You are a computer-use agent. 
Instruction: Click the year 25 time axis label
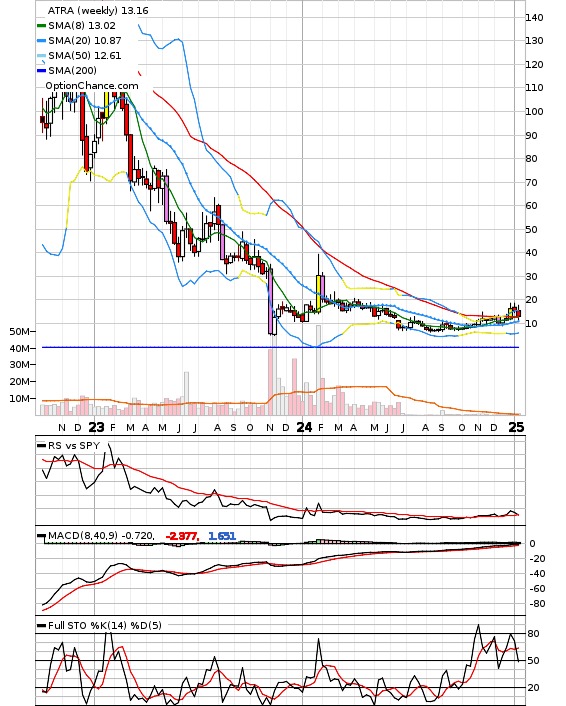click(x=516, y=427)
